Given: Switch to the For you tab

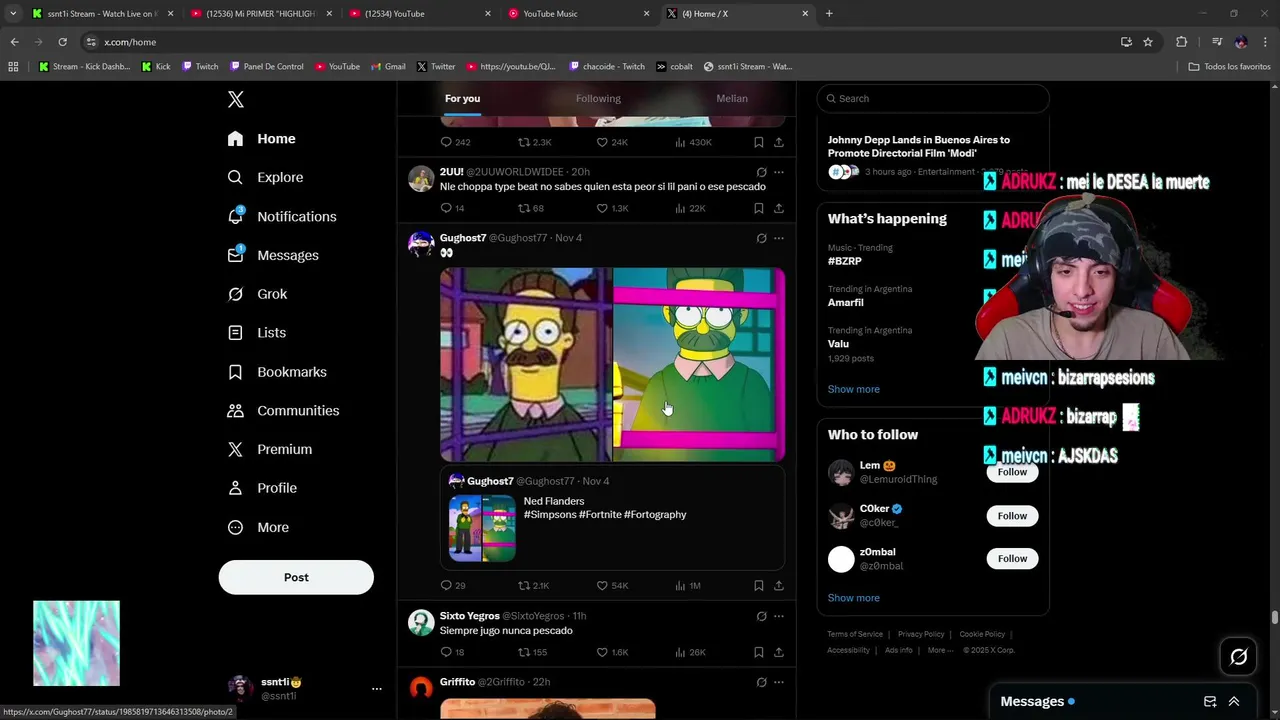Looking at the screenshot, I should 462,98.
